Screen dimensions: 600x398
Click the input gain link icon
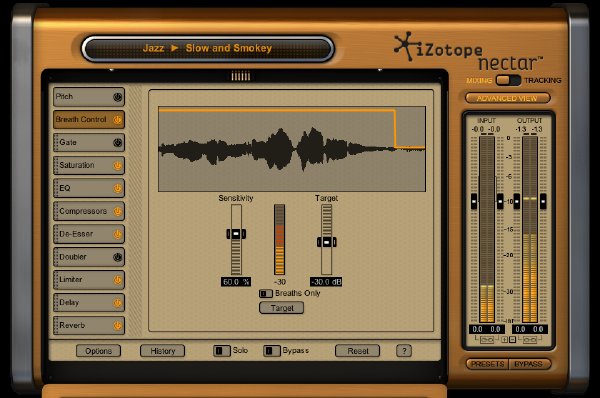[486, 339]
